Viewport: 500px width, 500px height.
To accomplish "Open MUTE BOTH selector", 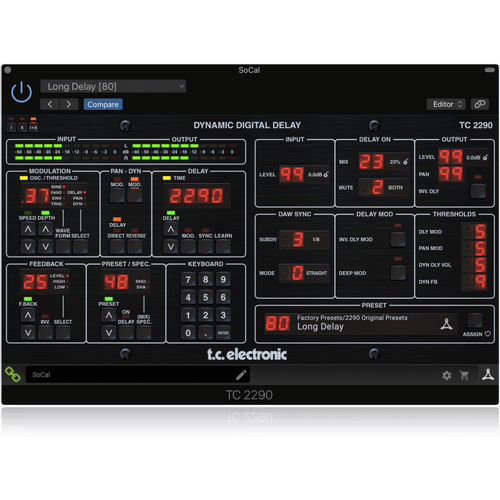I will (383, 187).
